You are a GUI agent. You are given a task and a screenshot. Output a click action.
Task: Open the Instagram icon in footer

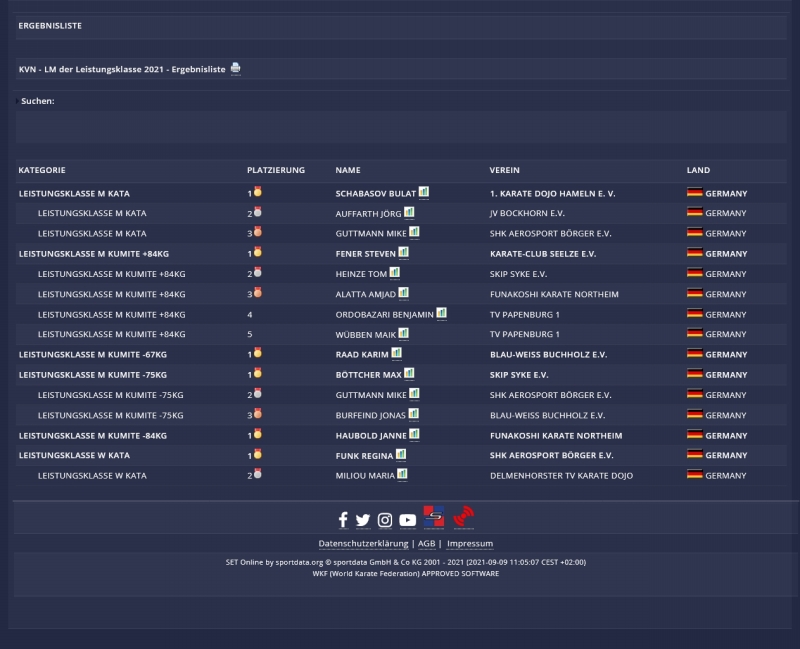[x=385, y=519]
